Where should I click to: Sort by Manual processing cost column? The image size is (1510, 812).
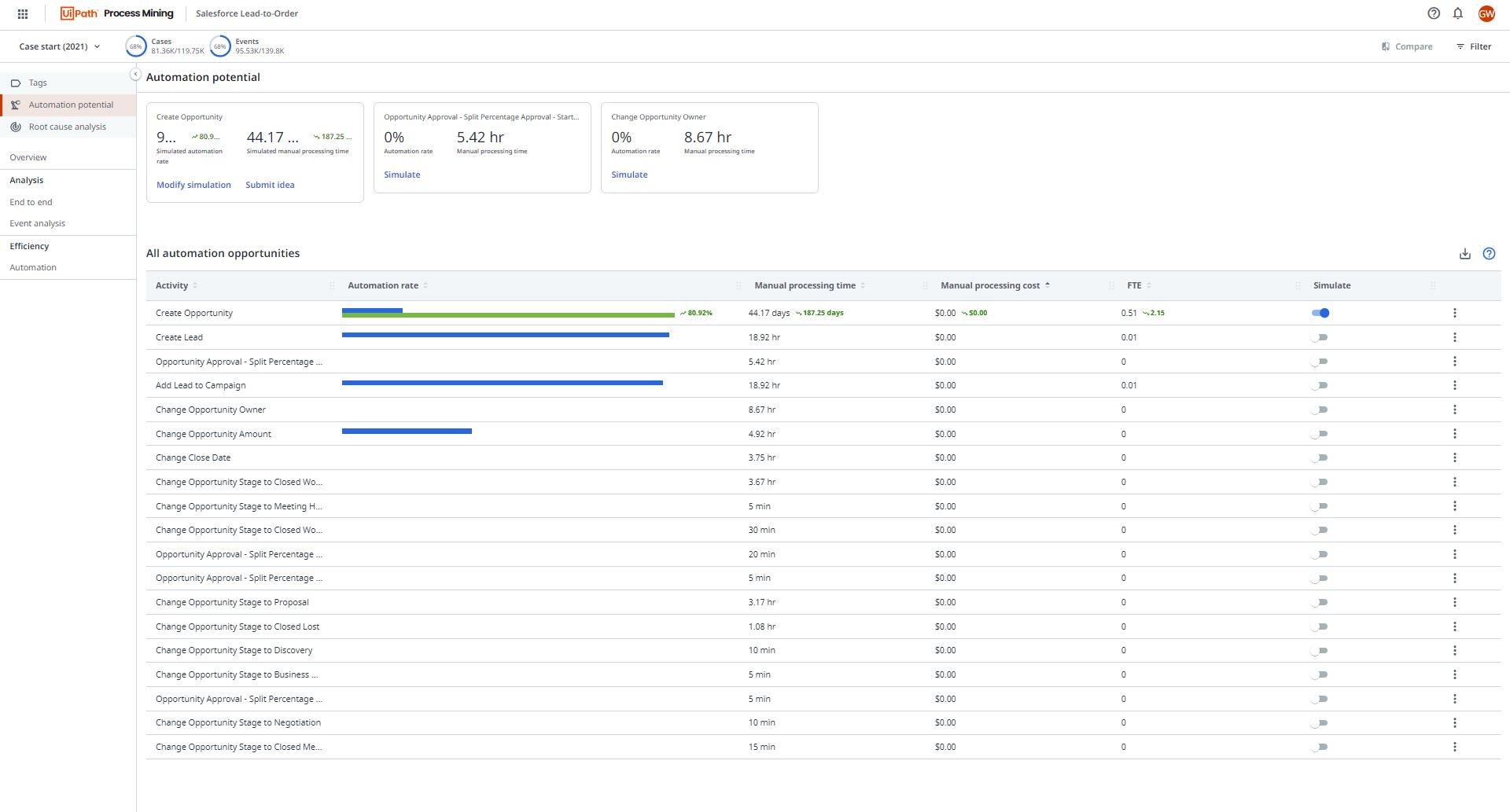[x=995, y=285]
